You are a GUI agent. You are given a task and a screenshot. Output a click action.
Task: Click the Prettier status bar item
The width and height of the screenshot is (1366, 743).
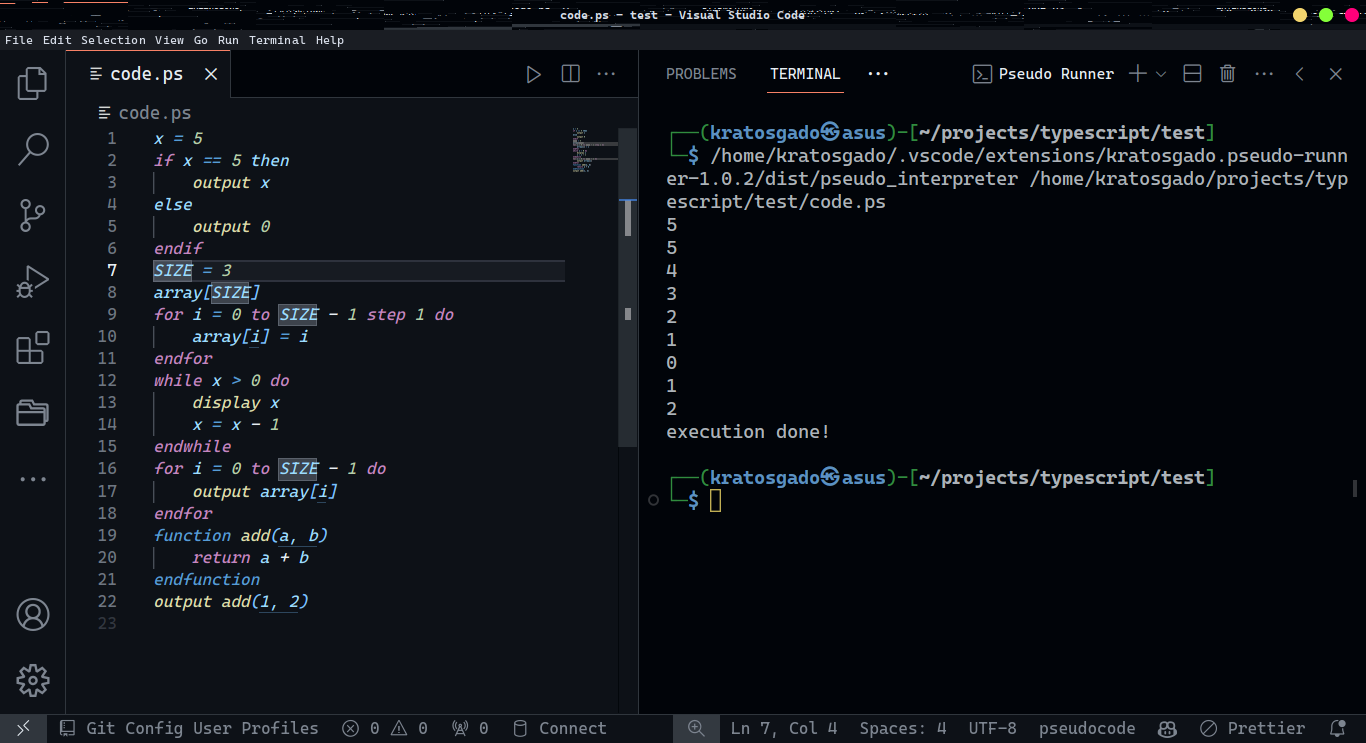coord(1253,728)
